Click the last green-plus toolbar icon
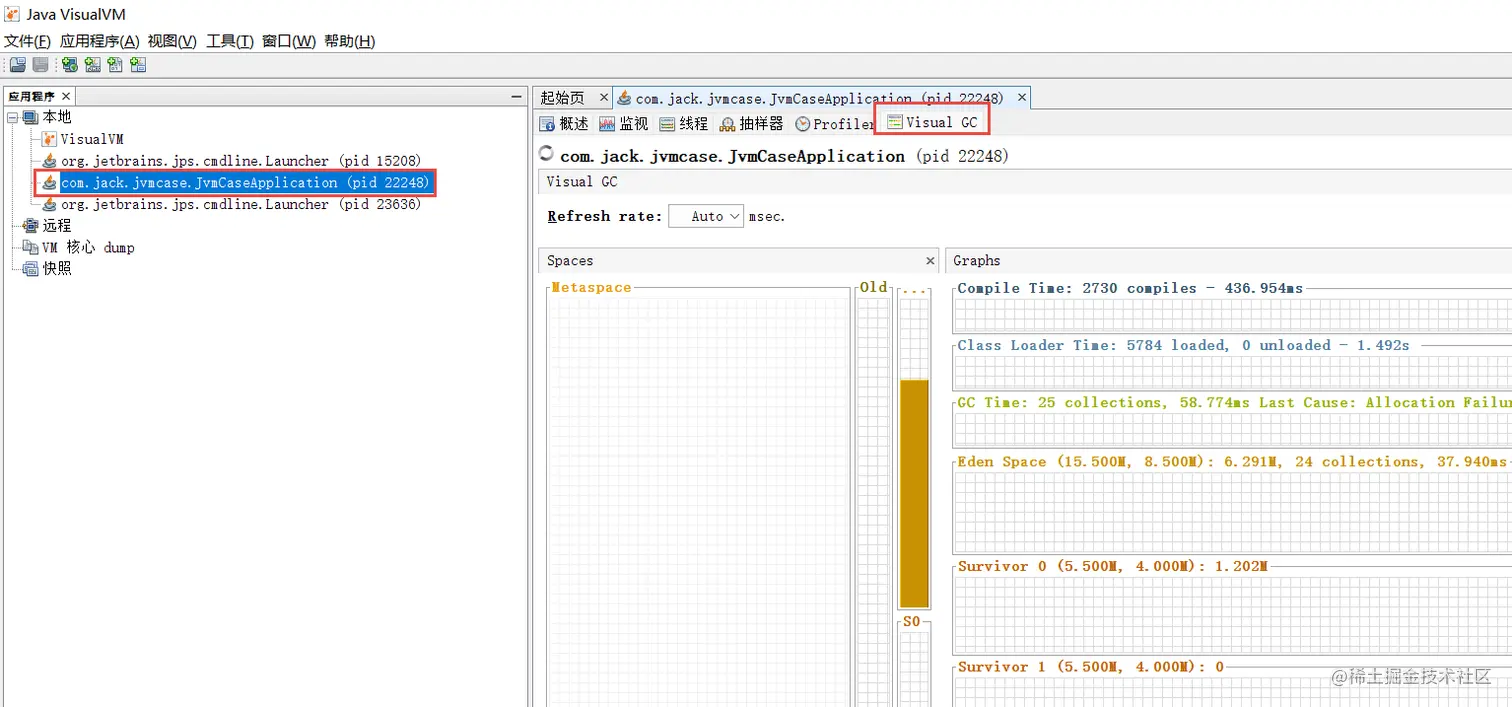 [x=138, y=65]
